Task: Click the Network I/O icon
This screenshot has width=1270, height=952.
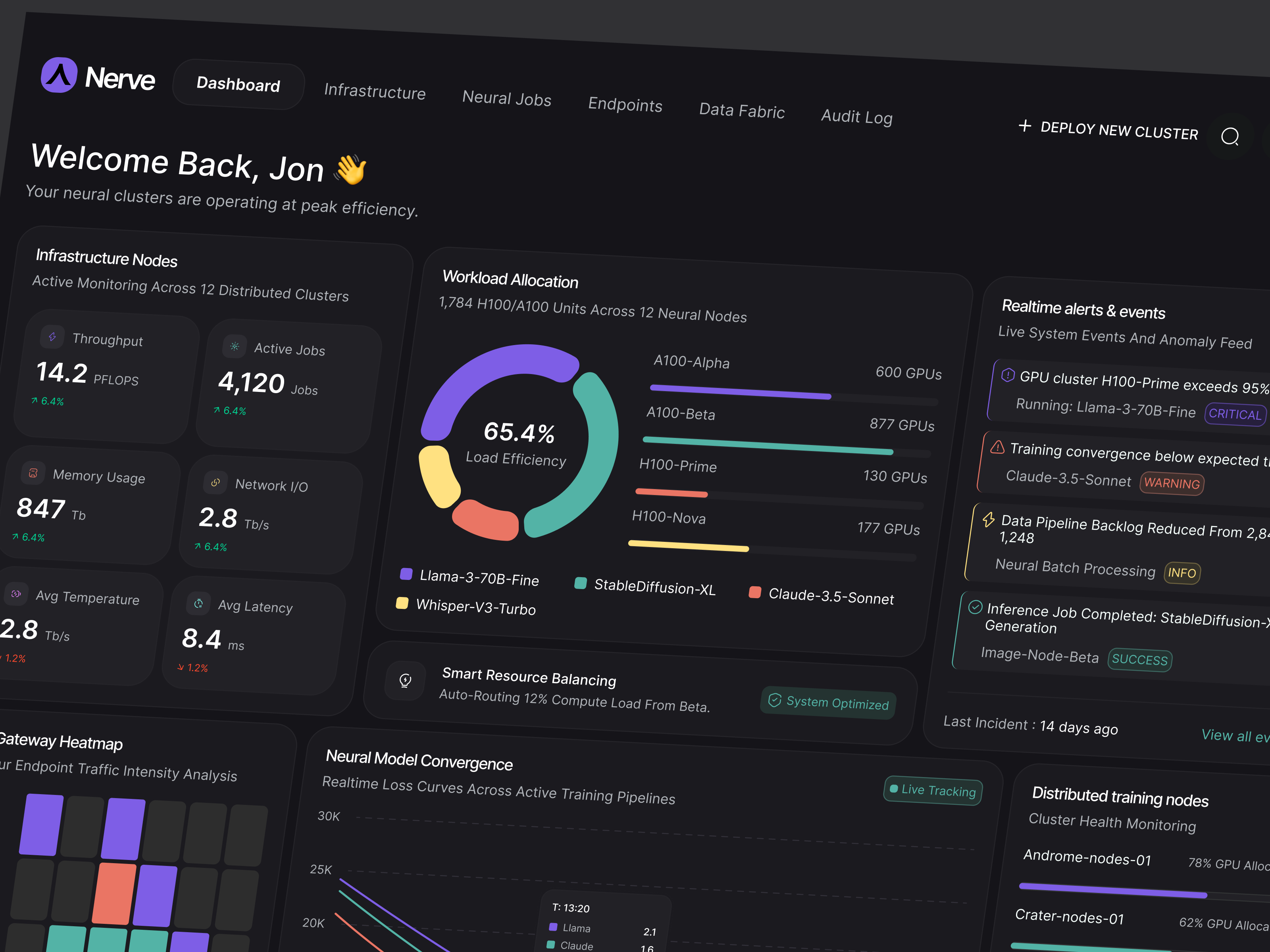Action: [x=215, y=483]
